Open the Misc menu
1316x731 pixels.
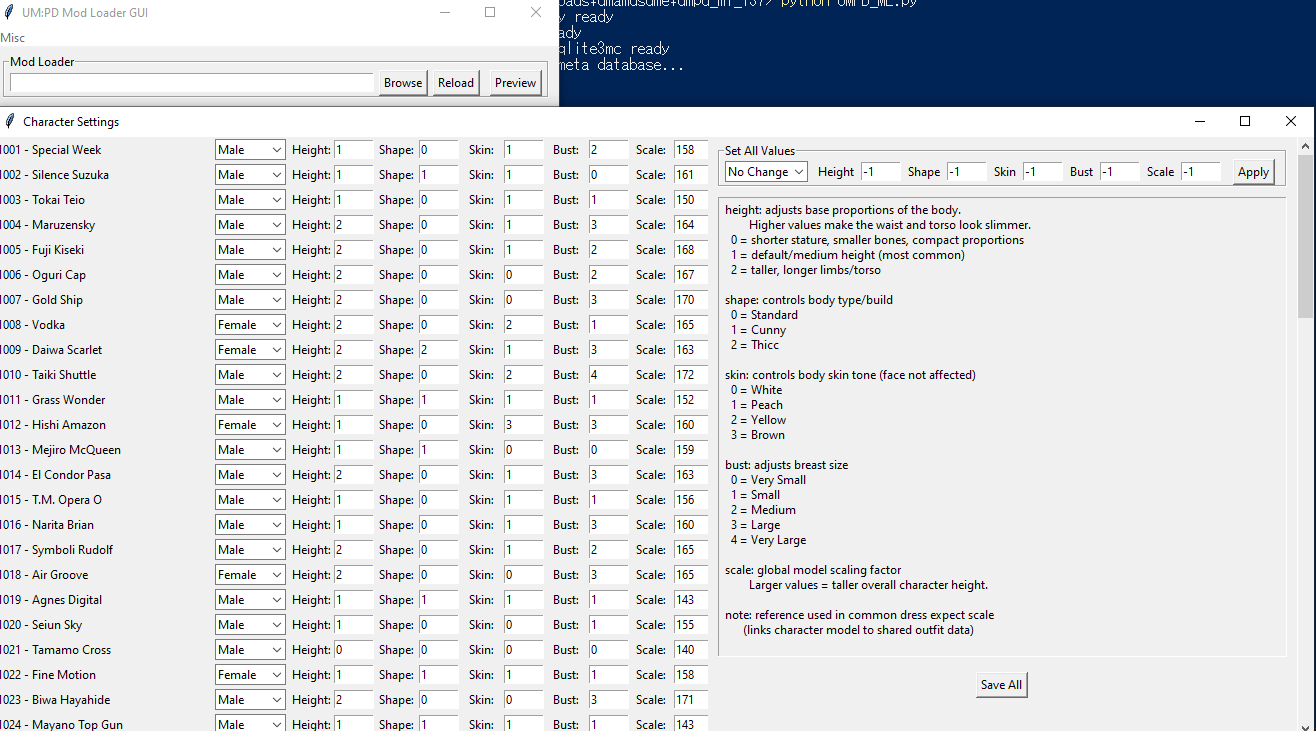click(13, 37)
